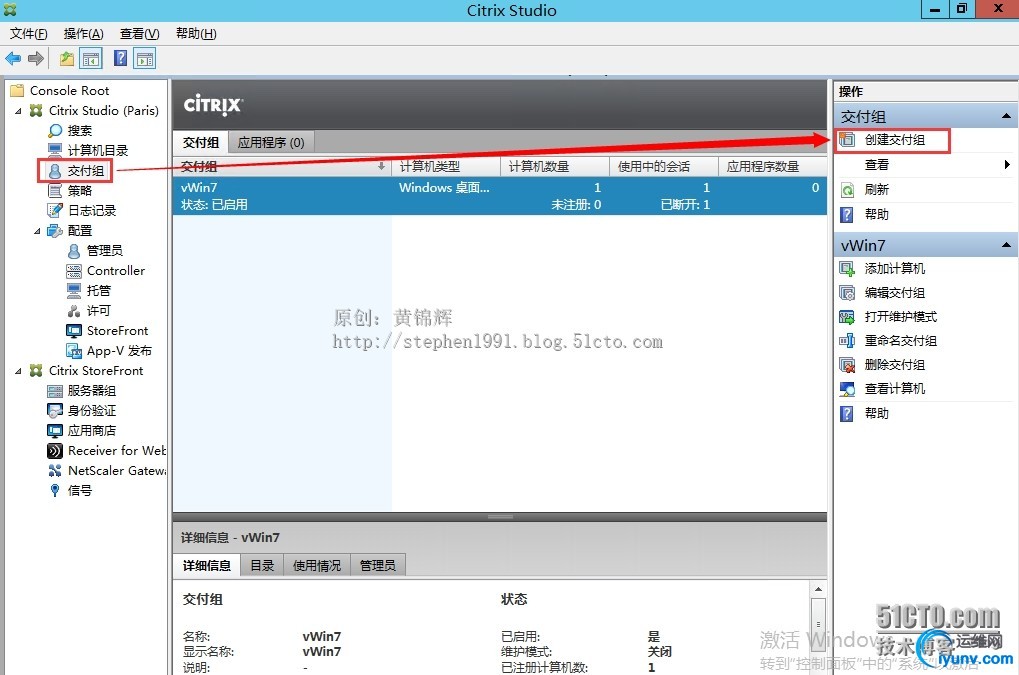
Task: Sort by 交付组 column header
Action: pos(282,167)
